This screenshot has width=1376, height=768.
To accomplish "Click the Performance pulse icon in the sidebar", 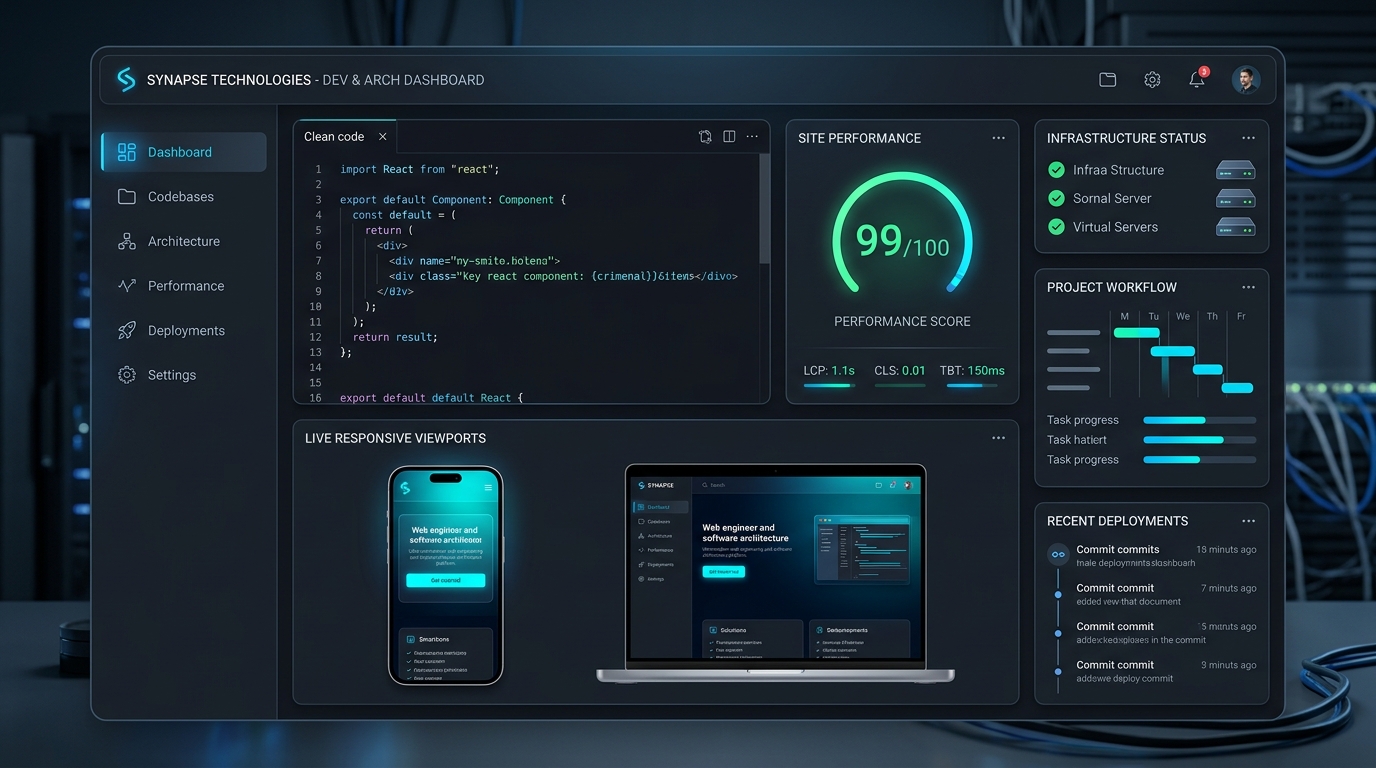I will click(127, 286).
